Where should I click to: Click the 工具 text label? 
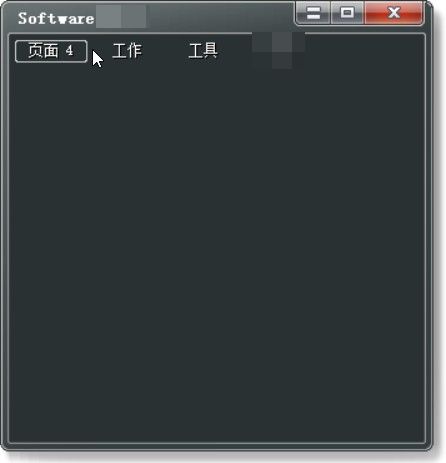pos(203,51)
